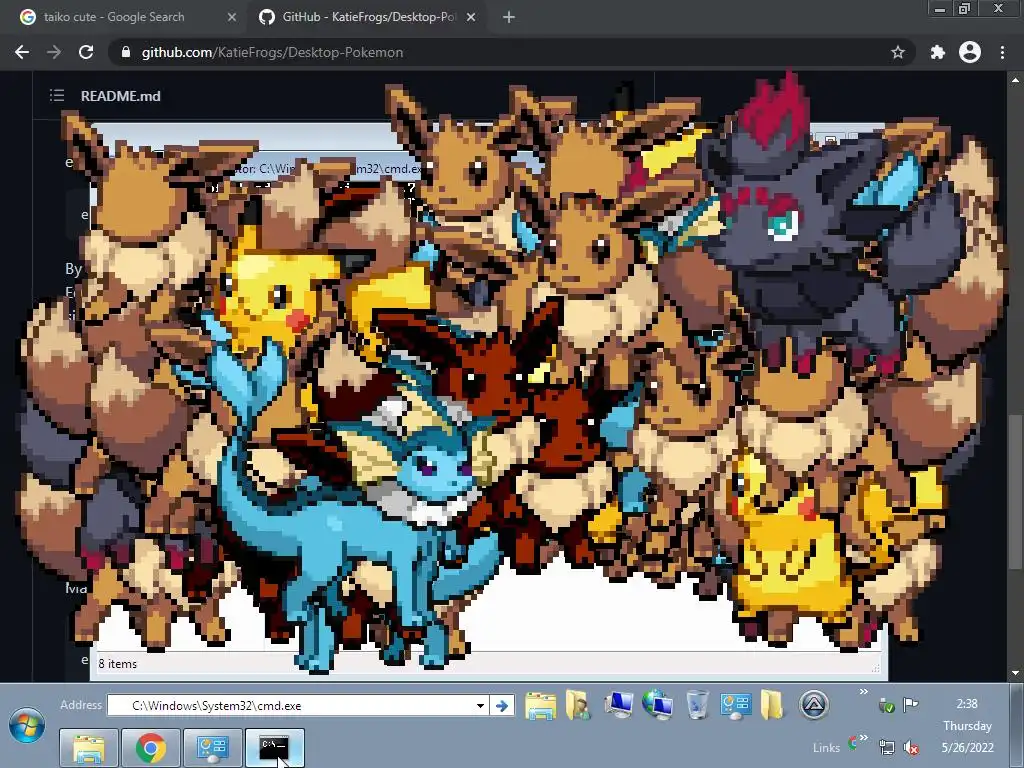Image resolution: width=1024 pixels, height=768 pixels.
Task: Open the network tray icon
Action: 886,747
